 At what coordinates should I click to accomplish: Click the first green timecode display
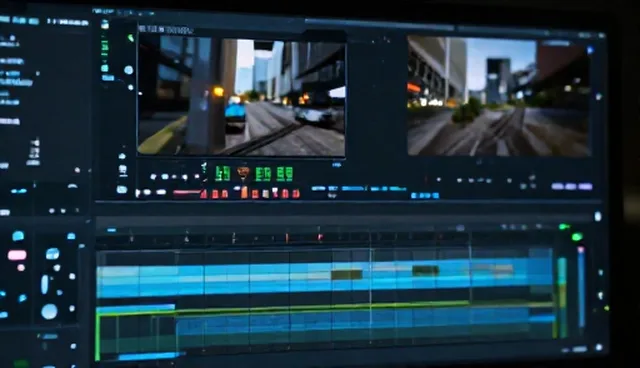click(x=223, y=173)
